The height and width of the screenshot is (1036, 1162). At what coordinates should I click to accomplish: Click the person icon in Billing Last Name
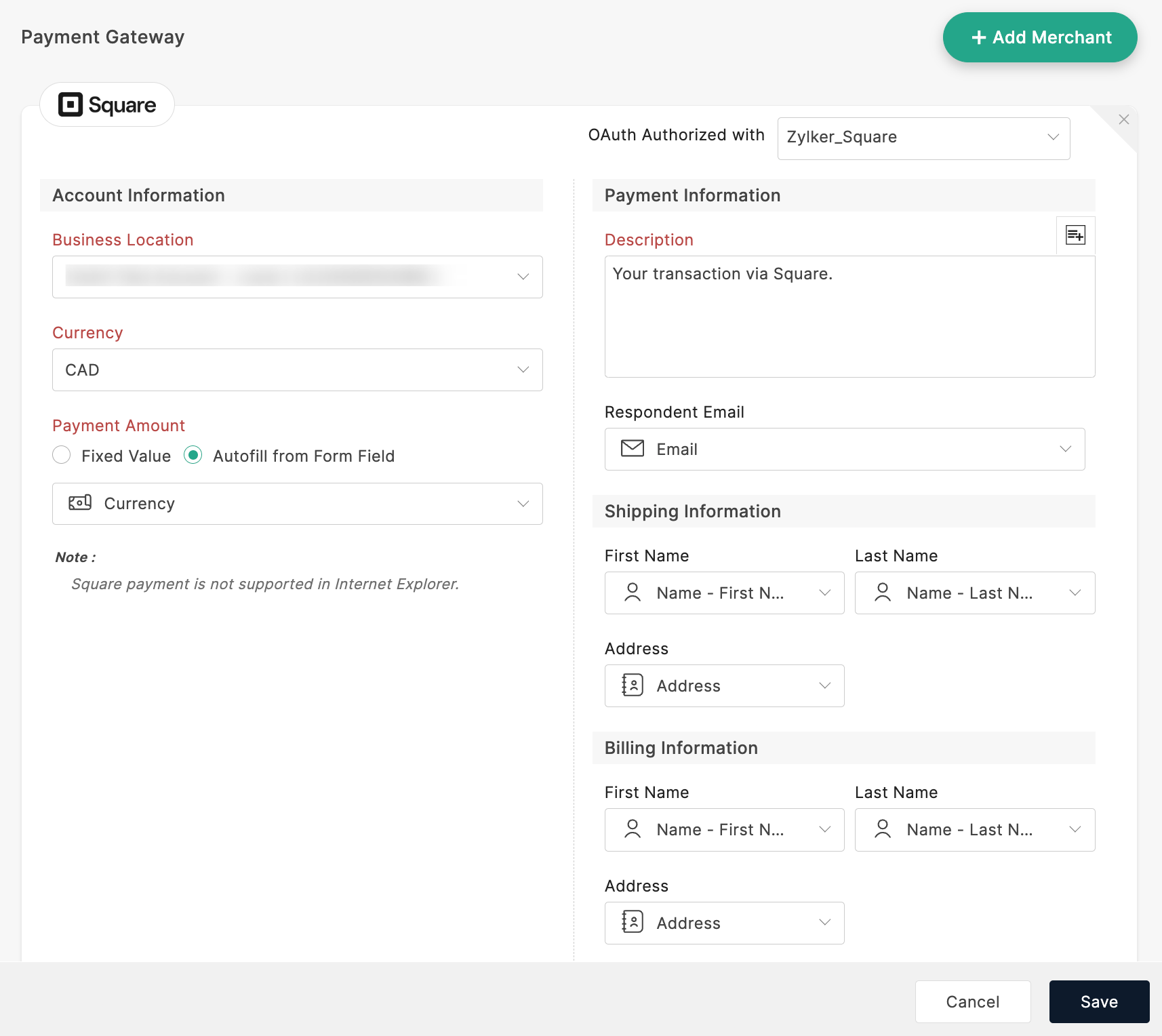(x=883, y=829)
